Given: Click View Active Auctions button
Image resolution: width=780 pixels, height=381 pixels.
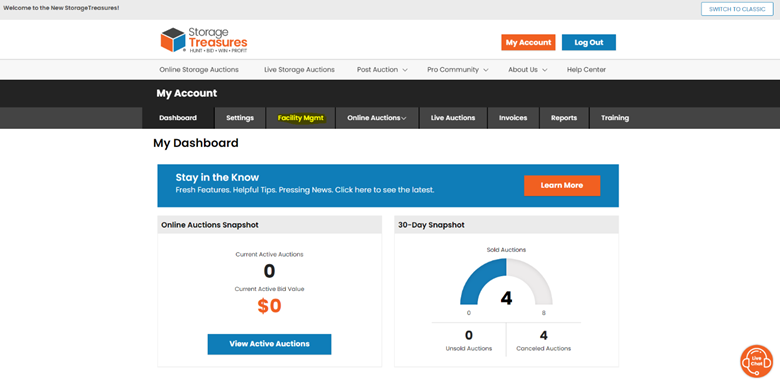Looking at the screenshot, I should (x=269, y=344).
